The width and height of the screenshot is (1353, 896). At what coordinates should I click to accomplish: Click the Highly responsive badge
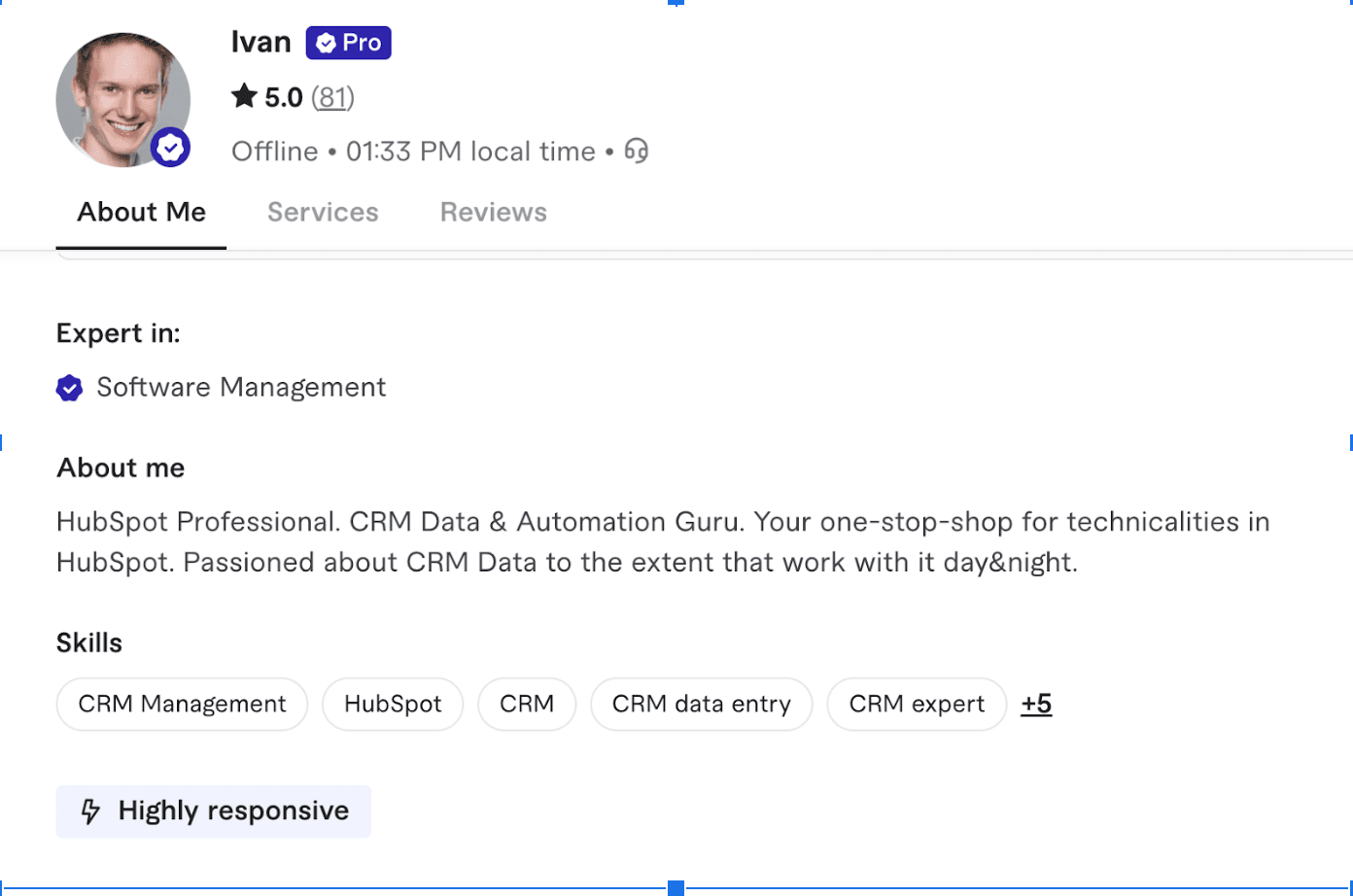(214, 811)
